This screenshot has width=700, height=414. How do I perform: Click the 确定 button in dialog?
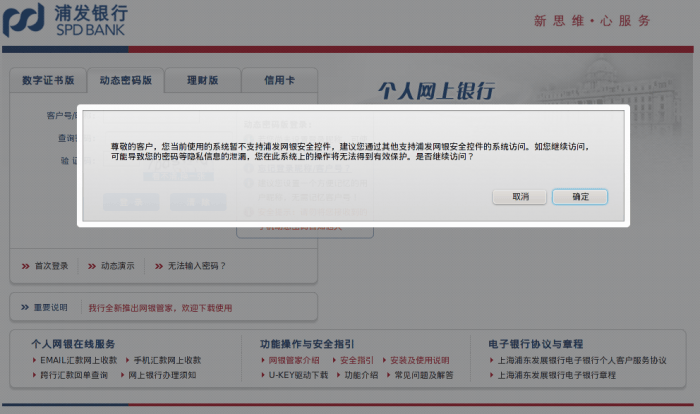click(580, 197)
